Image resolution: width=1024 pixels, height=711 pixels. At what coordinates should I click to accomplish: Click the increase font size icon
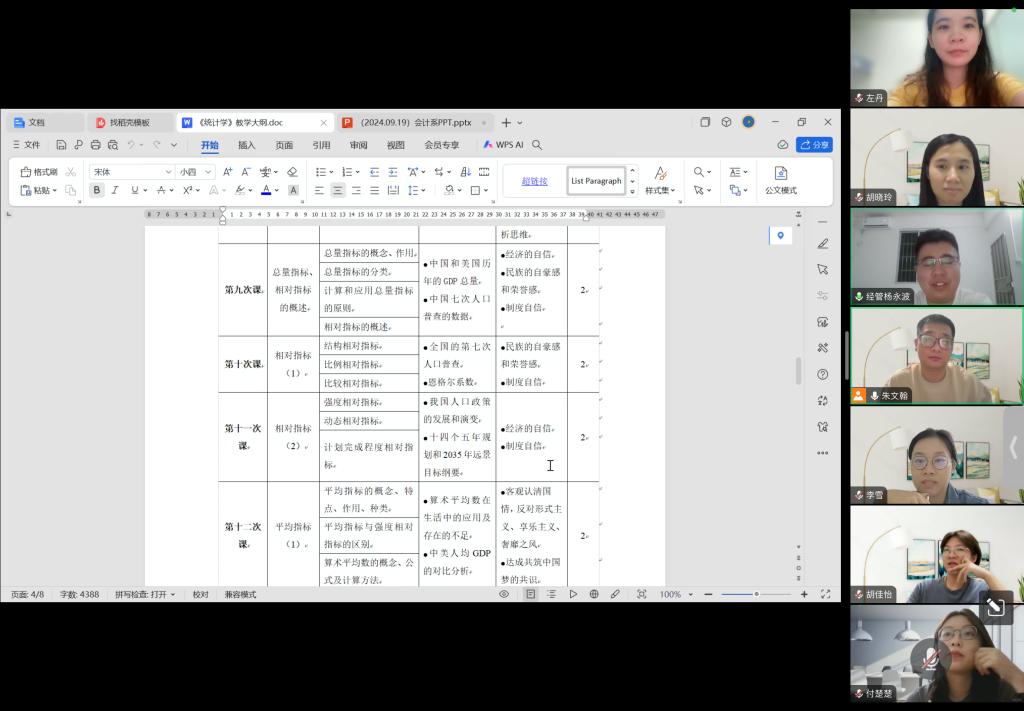point(228,172)
